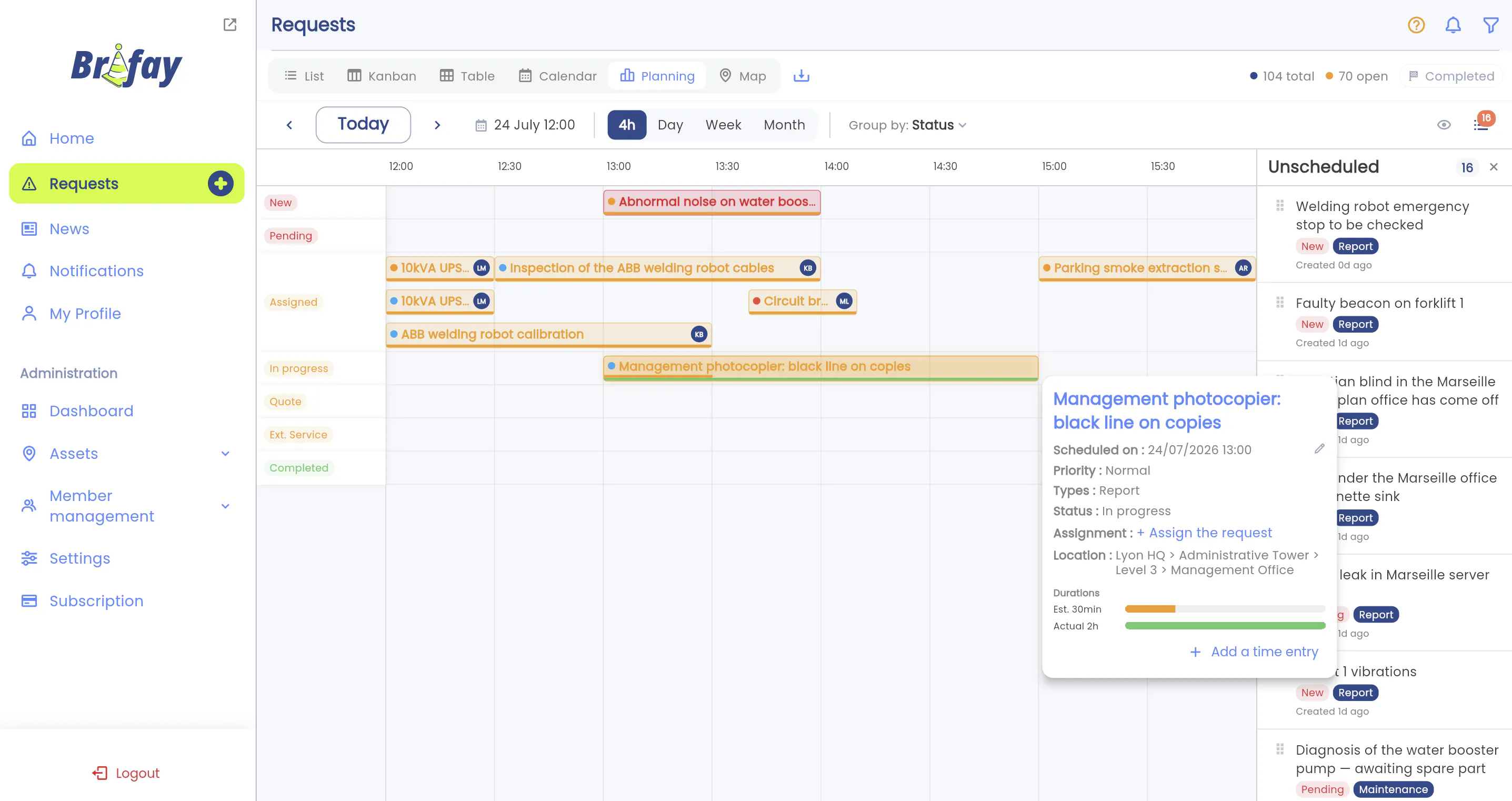Click the KB avatar on ABB welding robot calibration

(x=698, y=335)
